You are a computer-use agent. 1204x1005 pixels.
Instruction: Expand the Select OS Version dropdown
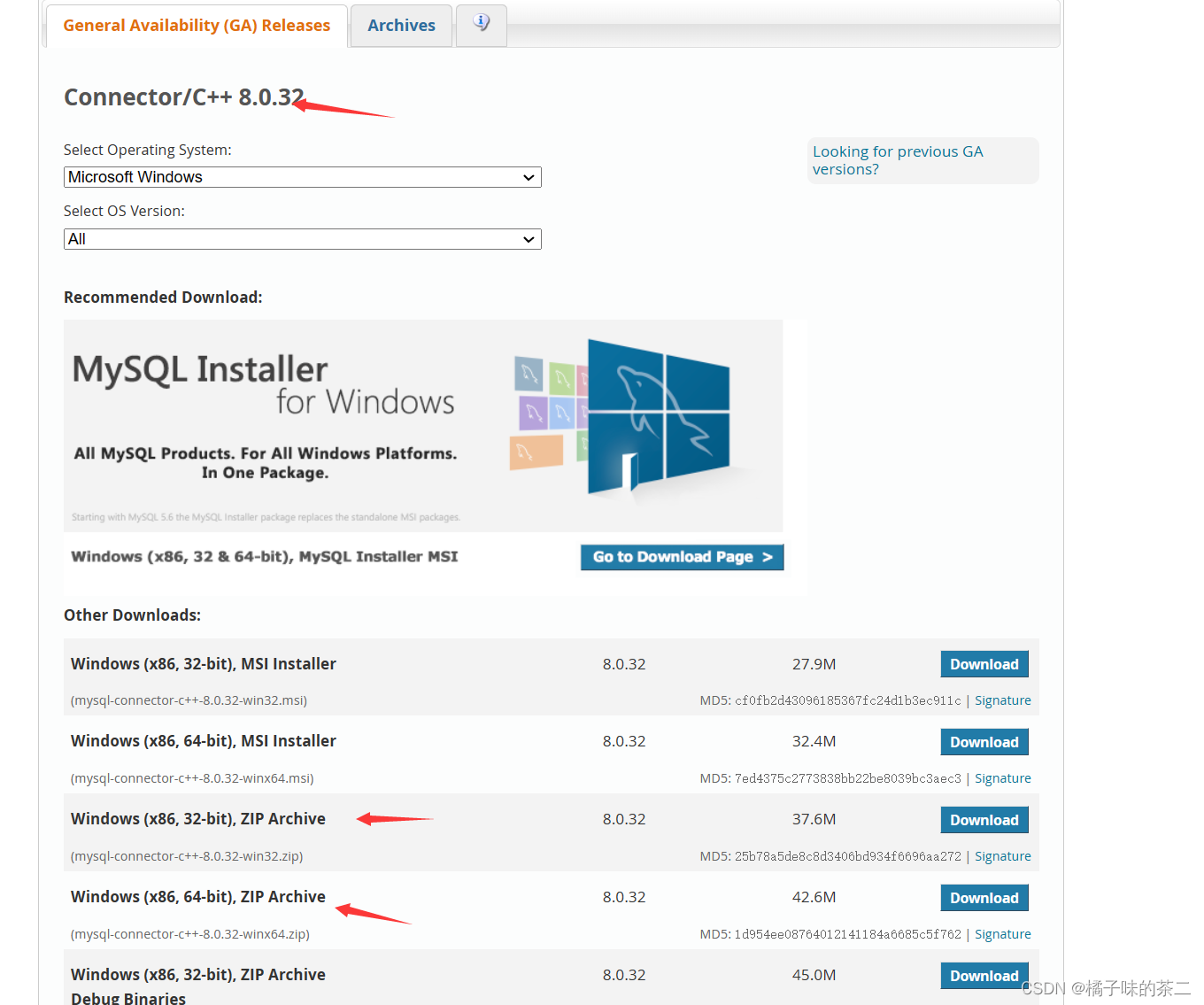(303, 239)
